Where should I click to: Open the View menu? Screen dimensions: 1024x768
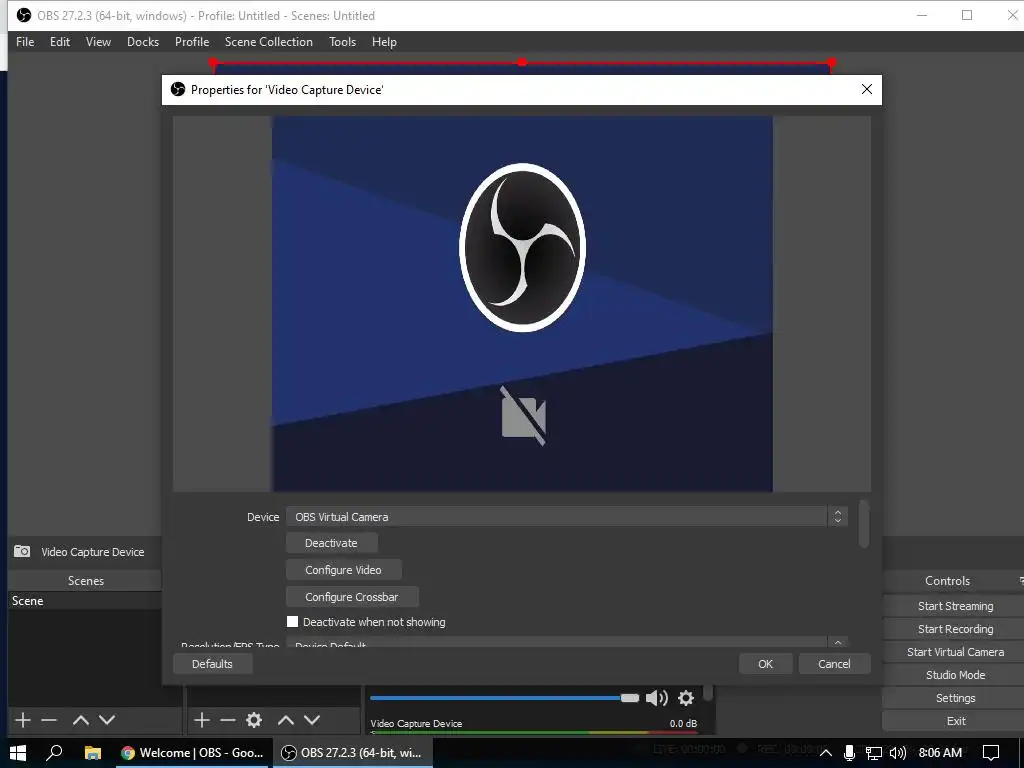[x=98, y=42]
